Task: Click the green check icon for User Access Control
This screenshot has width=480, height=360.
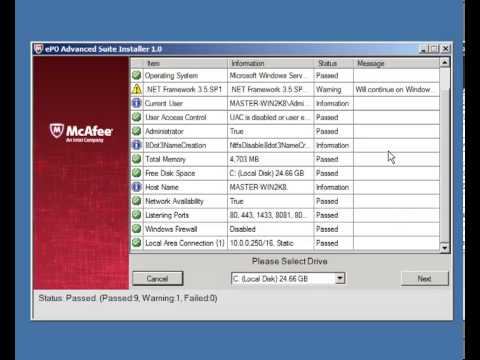Action: click(x=136, y=117)
